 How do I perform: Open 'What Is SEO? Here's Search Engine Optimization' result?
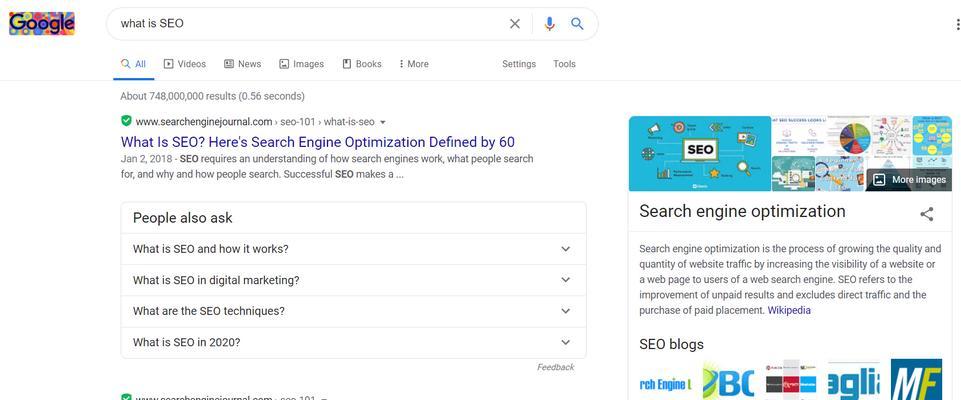click(x=317, y=142)
